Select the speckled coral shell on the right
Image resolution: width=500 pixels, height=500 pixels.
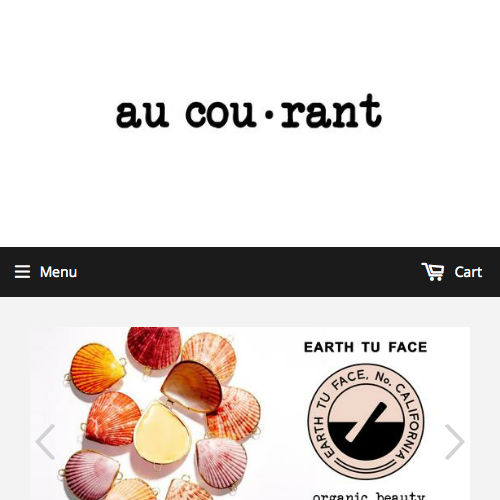click(x=236, y=411)
